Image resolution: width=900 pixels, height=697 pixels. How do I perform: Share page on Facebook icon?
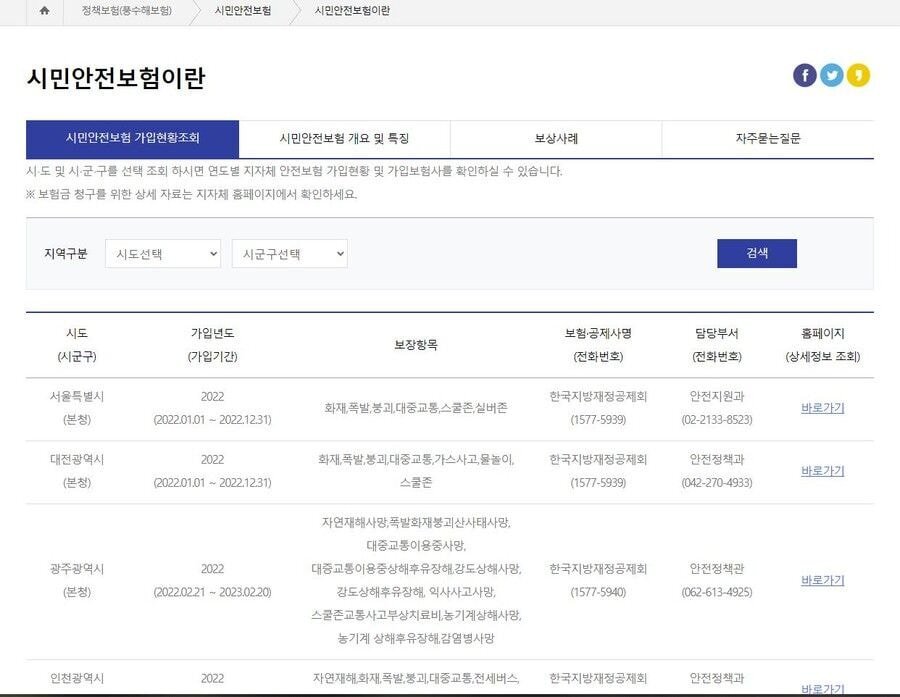pos(805,75)
